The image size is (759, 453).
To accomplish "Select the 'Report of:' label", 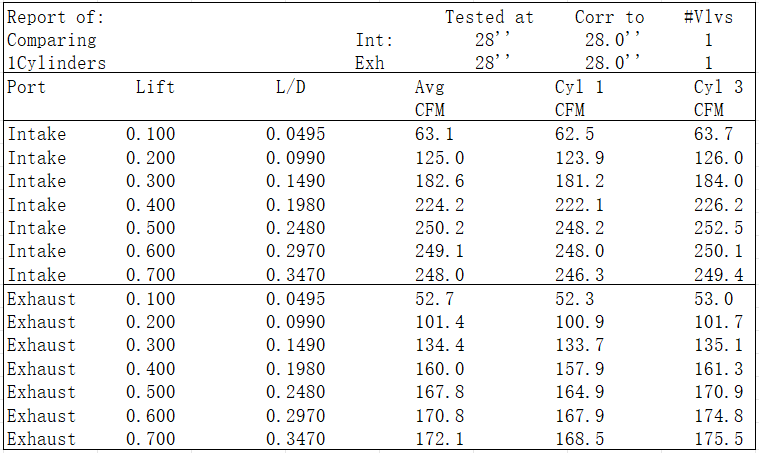I will coord(55,17).
